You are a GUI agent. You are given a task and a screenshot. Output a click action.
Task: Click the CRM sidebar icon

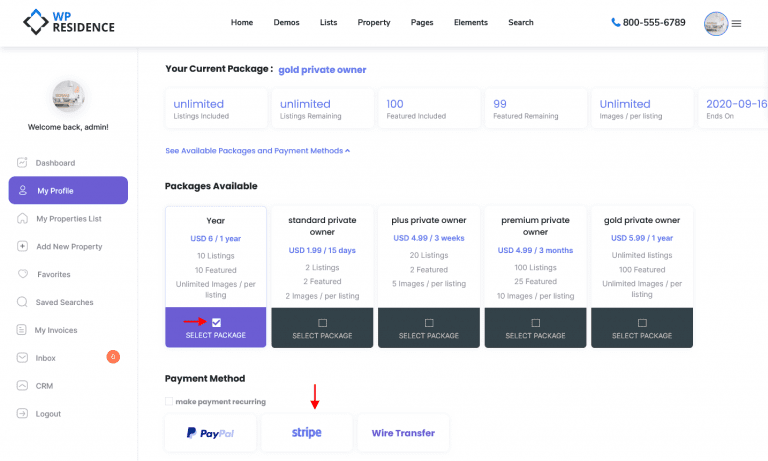pos(22,386)
